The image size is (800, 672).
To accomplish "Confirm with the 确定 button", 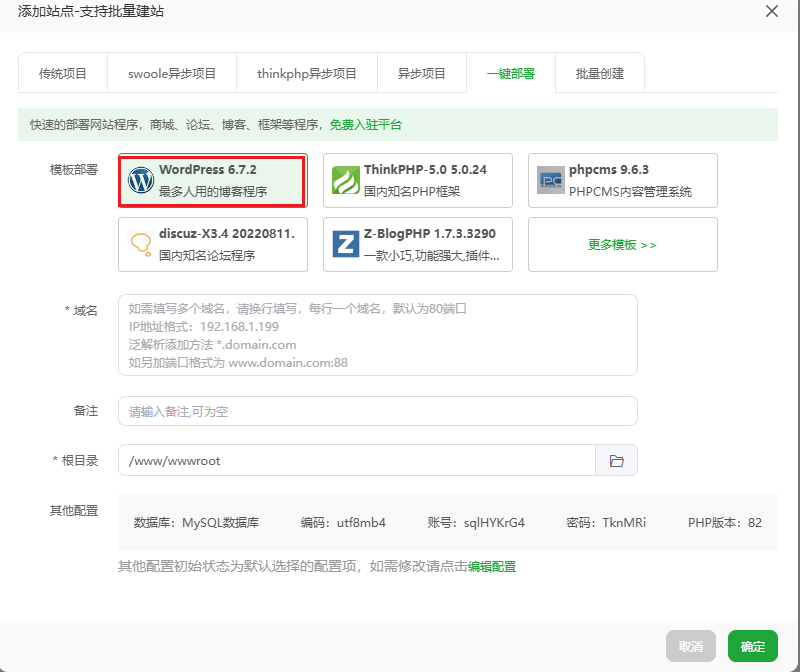I will (753, 646).
